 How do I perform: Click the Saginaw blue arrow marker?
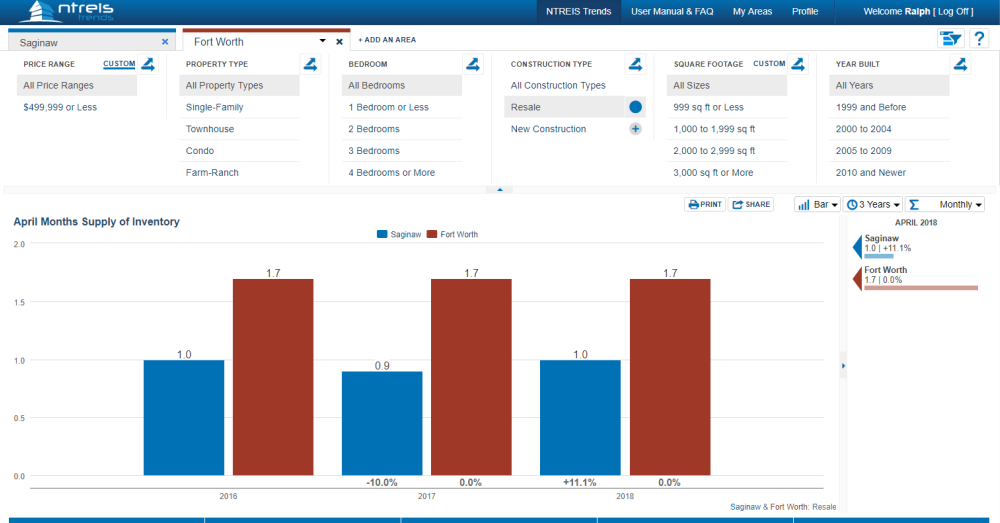pyautogui.click(x=857, y=247)
